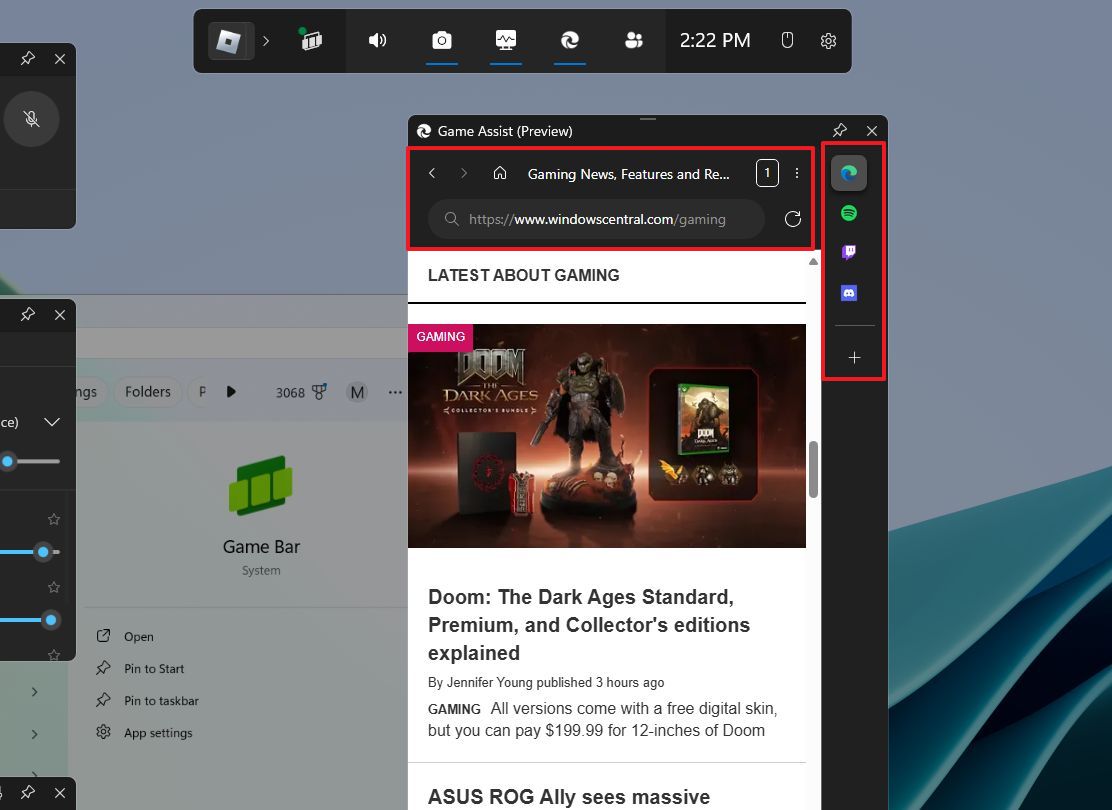Click the mouse click-through icon in Game Bar
Image resolution: width=1112 pixels, height=810 pixels.
pyautogui.click(x=787, y=40)
